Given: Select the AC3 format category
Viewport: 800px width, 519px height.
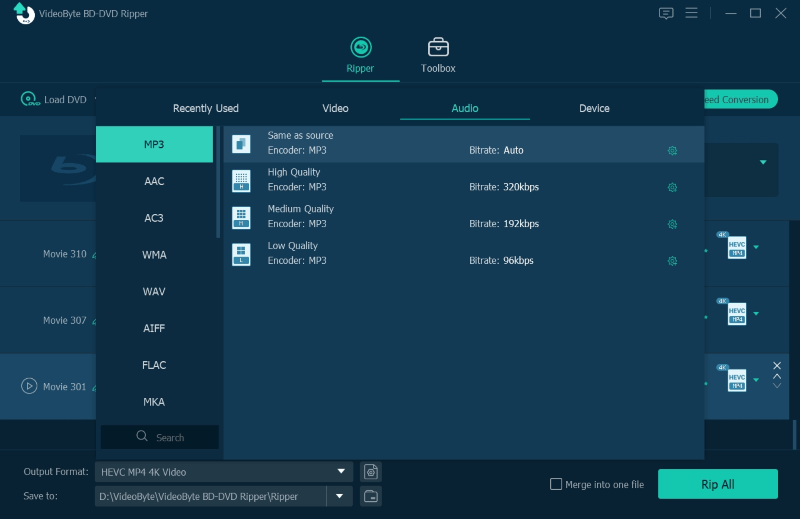Looking at the screenshot, I should coord(155,218).
